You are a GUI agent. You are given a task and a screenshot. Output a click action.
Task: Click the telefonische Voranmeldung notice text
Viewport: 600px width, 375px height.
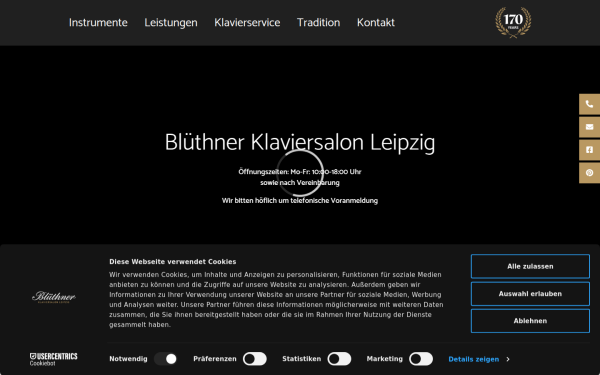pyautogui.click(x=300, y=201)
